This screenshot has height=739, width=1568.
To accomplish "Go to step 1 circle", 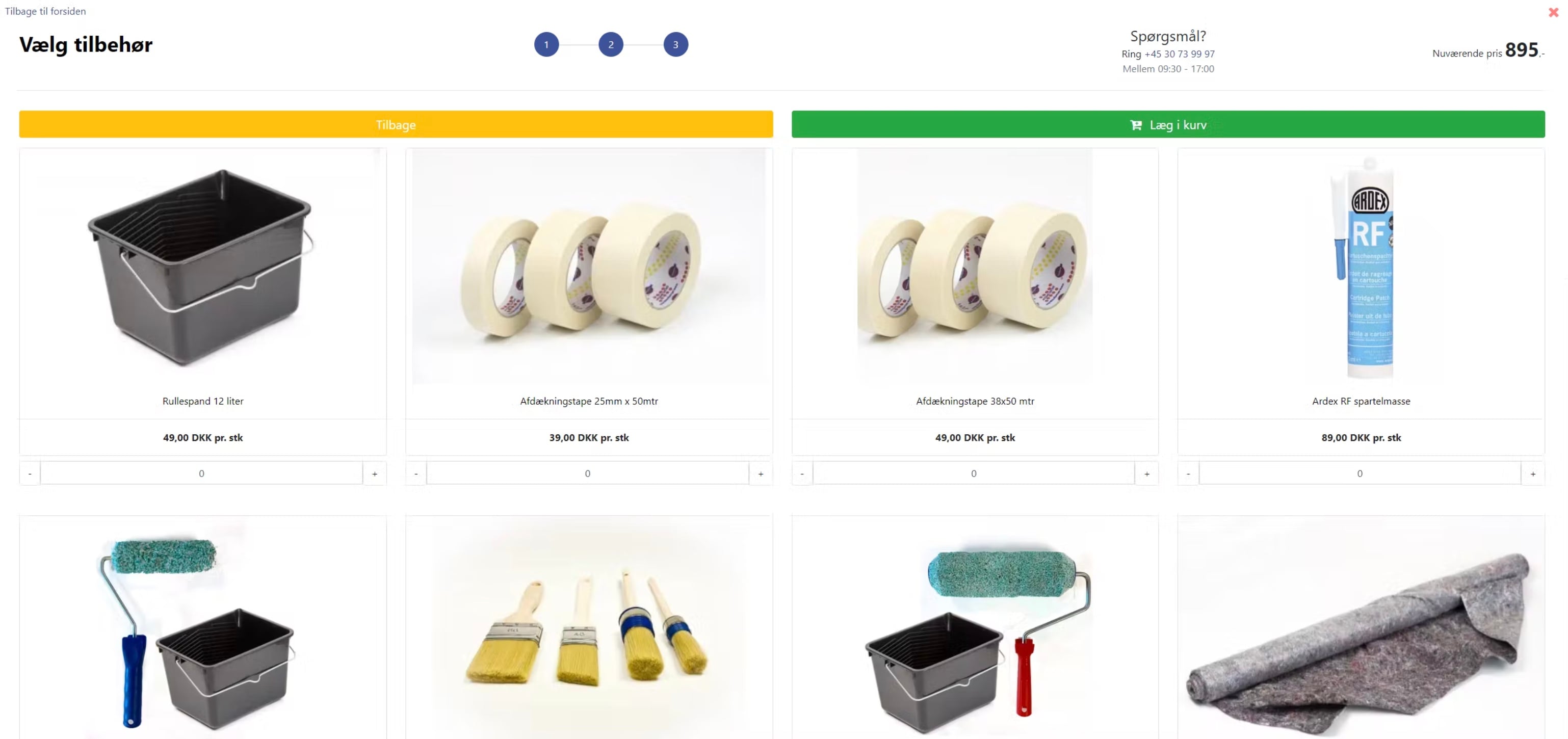I will click(x=546, y=44).
